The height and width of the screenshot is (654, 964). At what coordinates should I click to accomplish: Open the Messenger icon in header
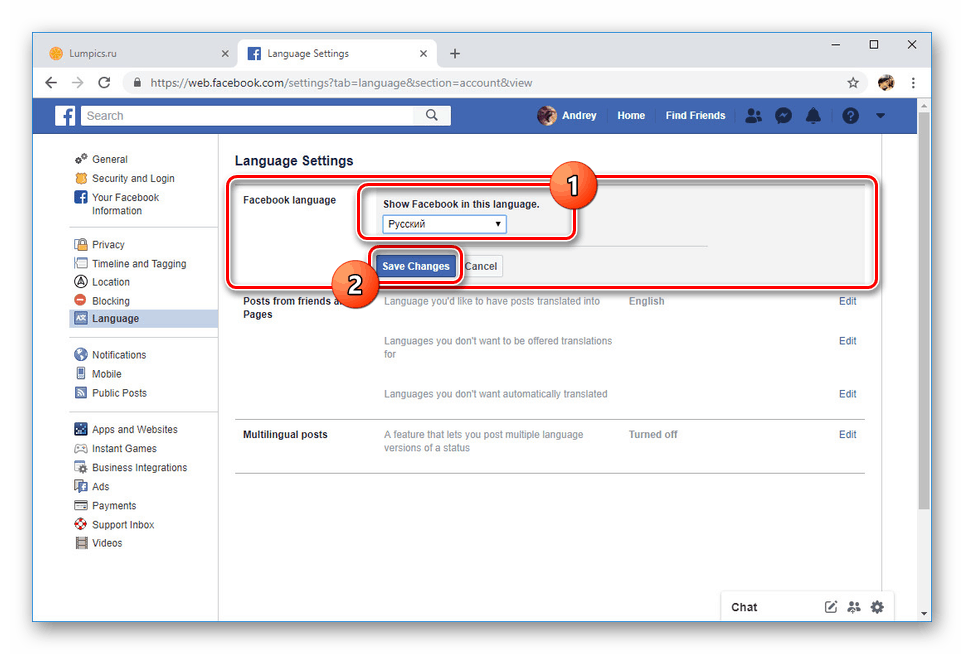(783, 116)
